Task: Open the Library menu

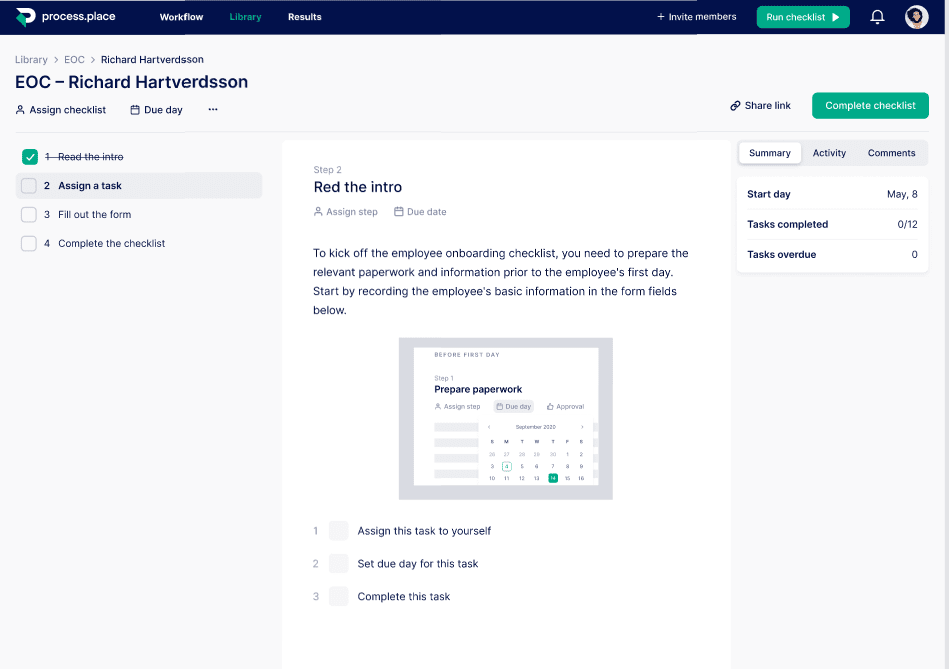Action: (245, 17)
